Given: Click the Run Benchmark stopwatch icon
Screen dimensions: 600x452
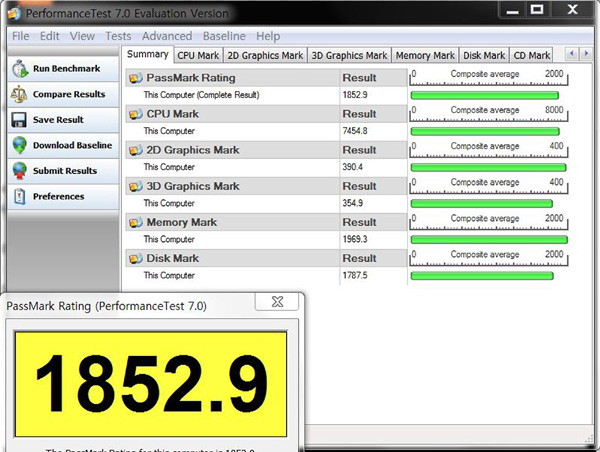Looking at the screenshot, I should (19, 69).
